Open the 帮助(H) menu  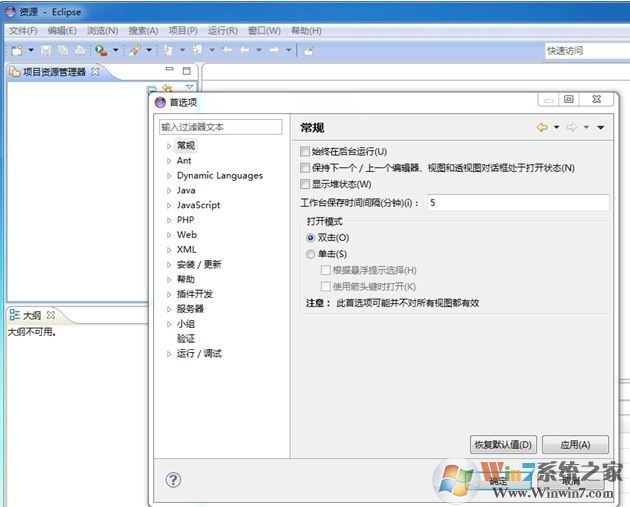click(x=306, y=31)
